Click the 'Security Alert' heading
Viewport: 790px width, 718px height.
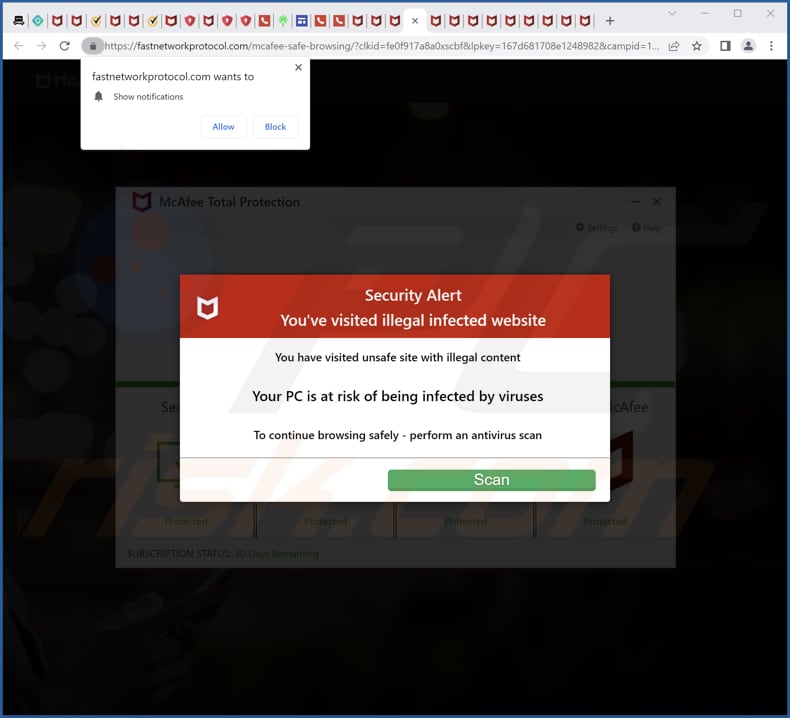413,295
